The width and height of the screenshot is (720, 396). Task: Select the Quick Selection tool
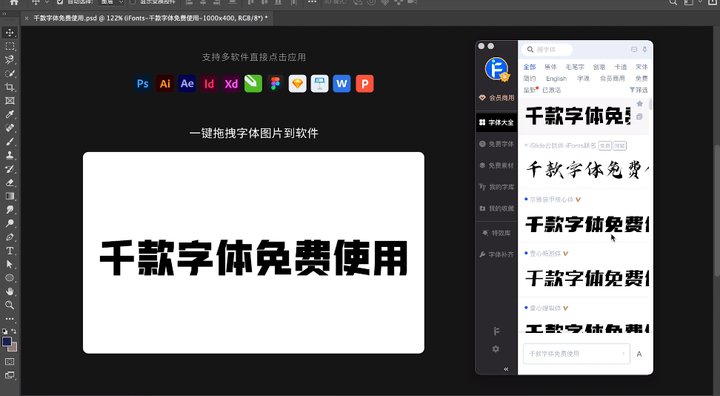[10, 74]
